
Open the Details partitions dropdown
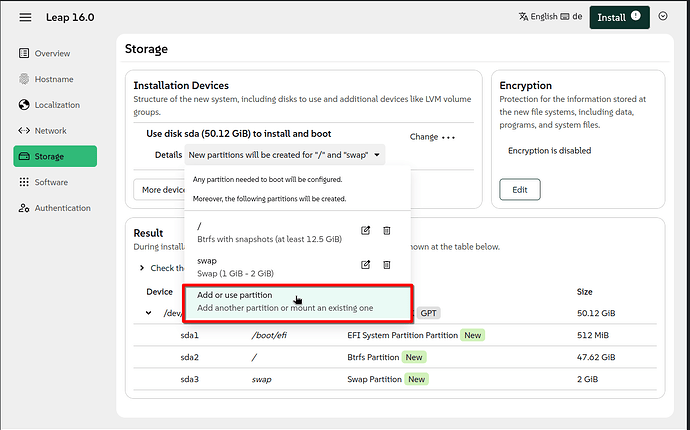(x=284, y=155)
